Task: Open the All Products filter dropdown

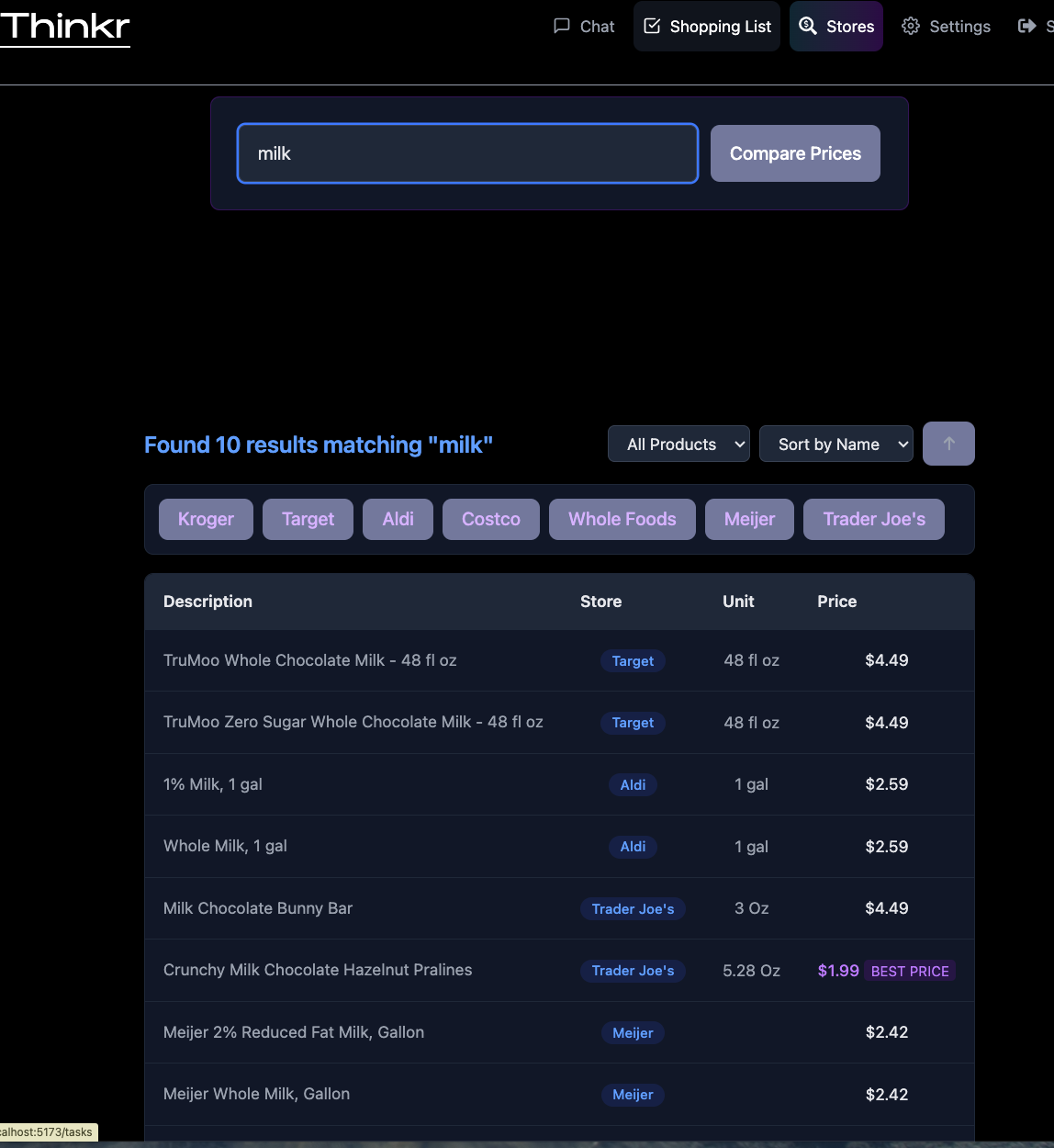Action: point(678,445)
